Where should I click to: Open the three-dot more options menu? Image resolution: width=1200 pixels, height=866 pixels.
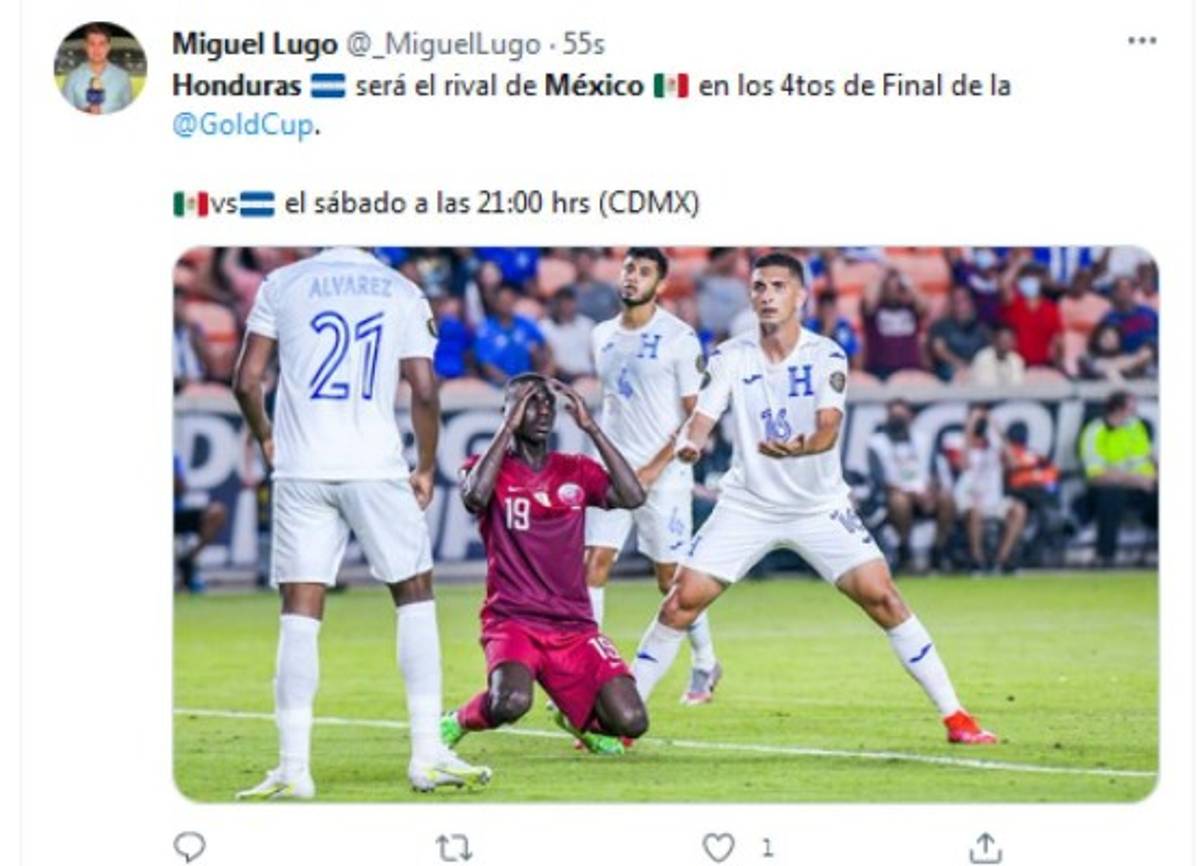(1142, 41)
